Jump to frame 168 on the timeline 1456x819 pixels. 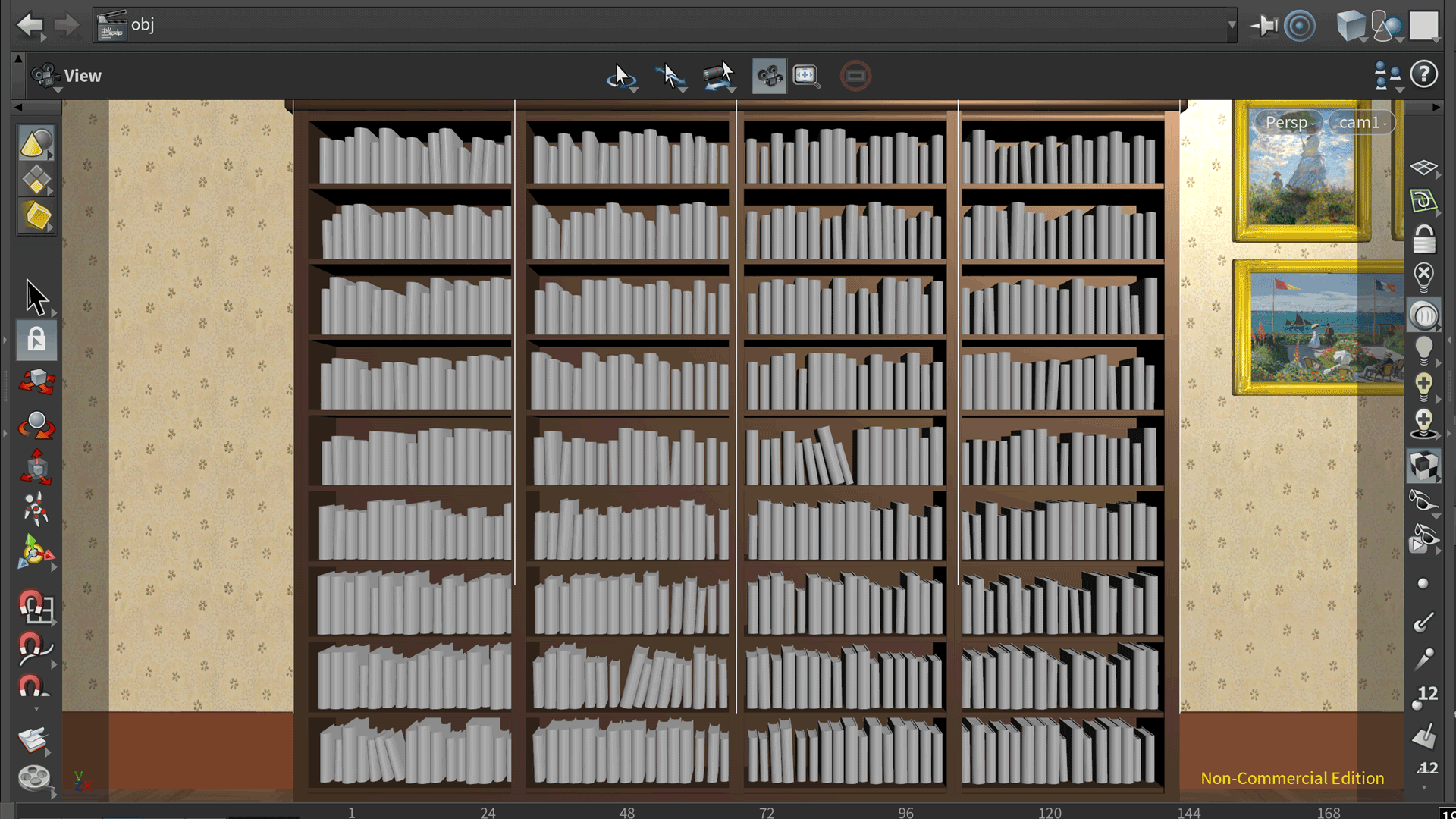(1329, 812)
